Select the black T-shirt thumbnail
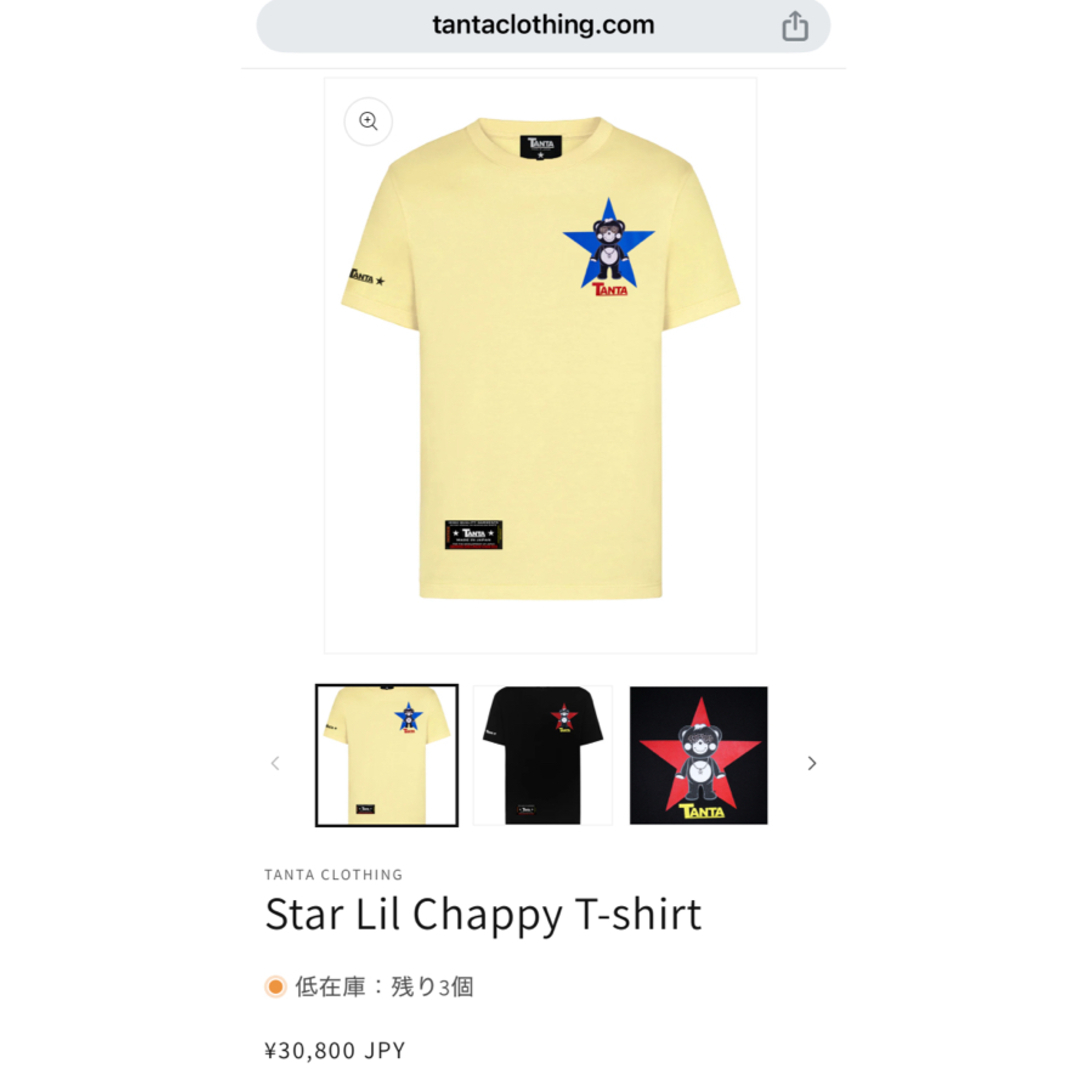The width and height of the screenshot is (1080, 1080). click(543, 755)
